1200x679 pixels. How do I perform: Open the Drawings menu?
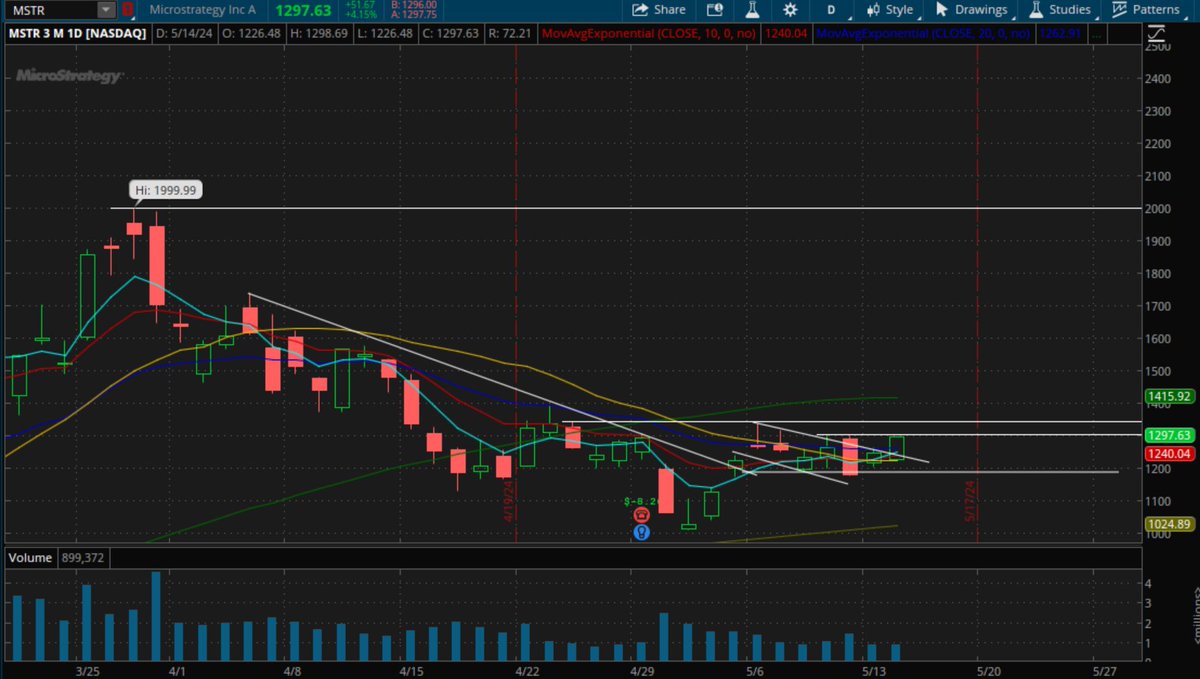(x=972, y=10)
